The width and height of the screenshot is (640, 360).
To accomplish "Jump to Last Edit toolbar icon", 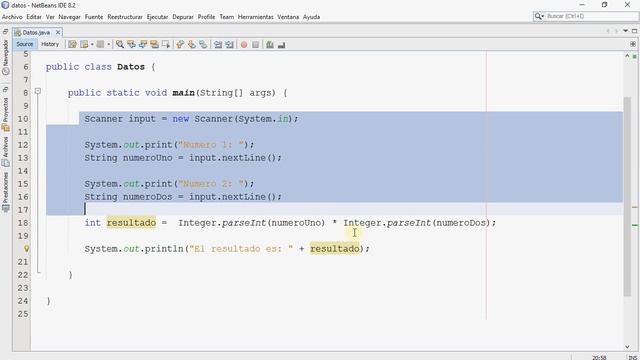I will point(72,44).
